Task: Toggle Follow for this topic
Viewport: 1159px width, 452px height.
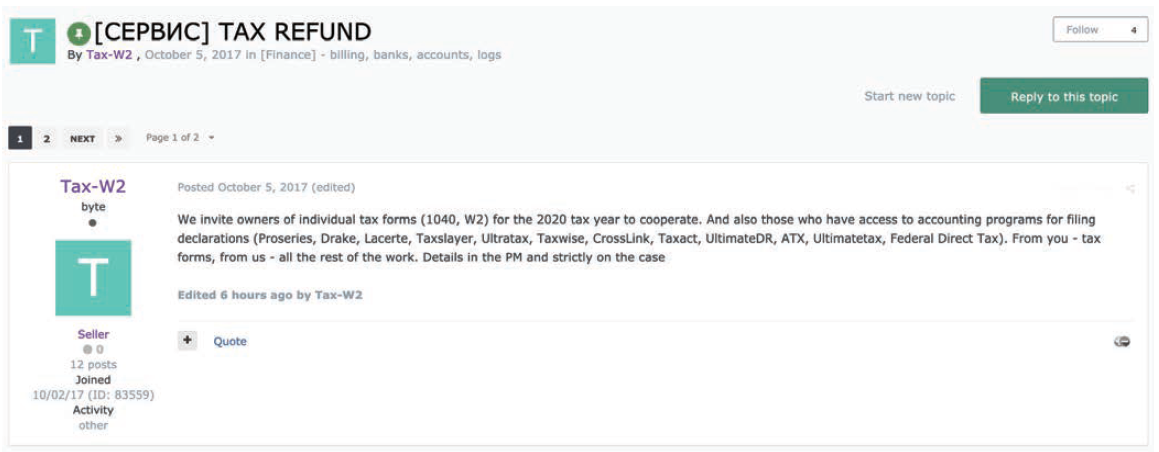Action: pos(1083,30)
